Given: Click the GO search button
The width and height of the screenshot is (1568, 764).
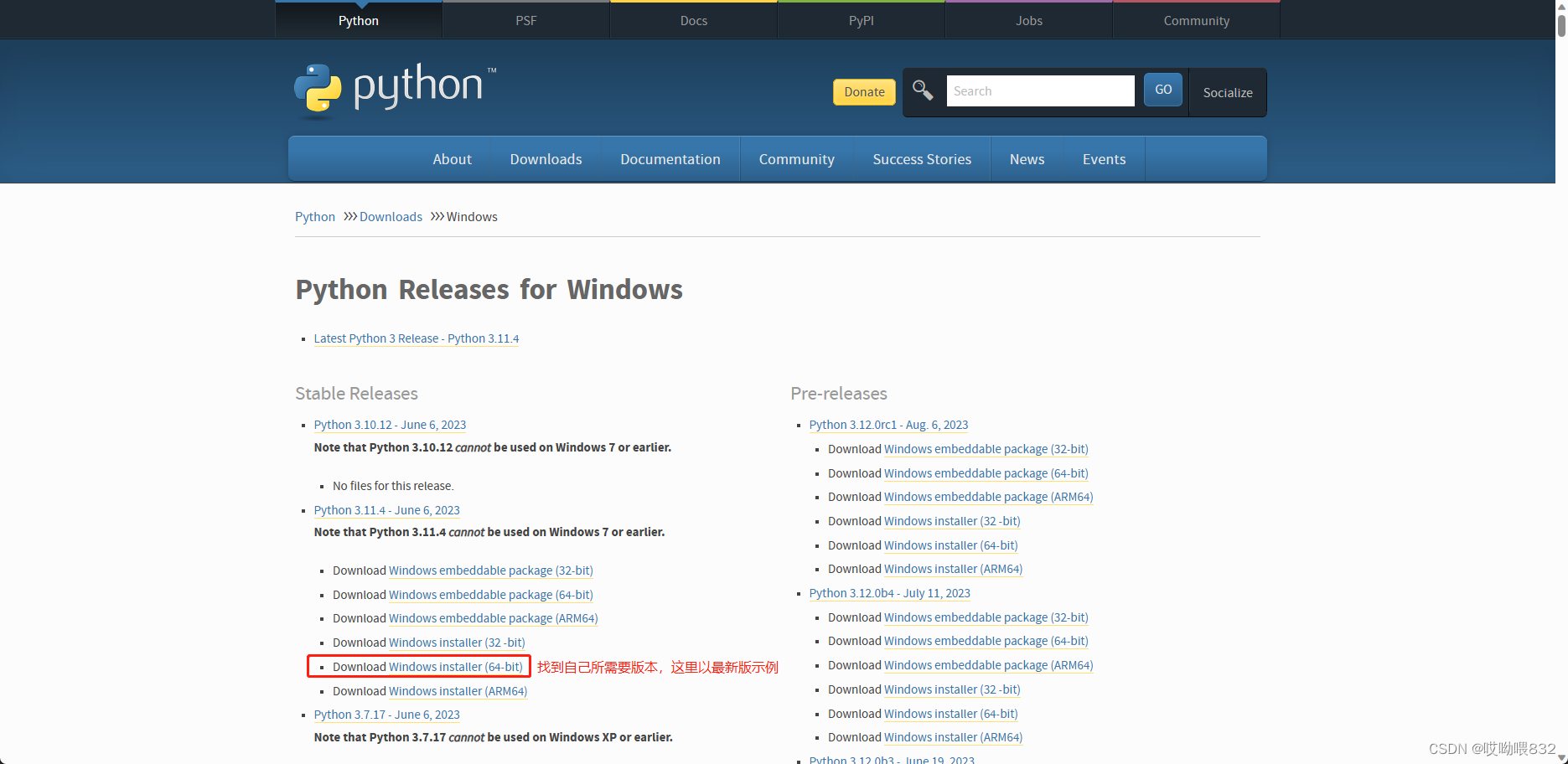Looking at the screenshot, I should [1163, 90].
